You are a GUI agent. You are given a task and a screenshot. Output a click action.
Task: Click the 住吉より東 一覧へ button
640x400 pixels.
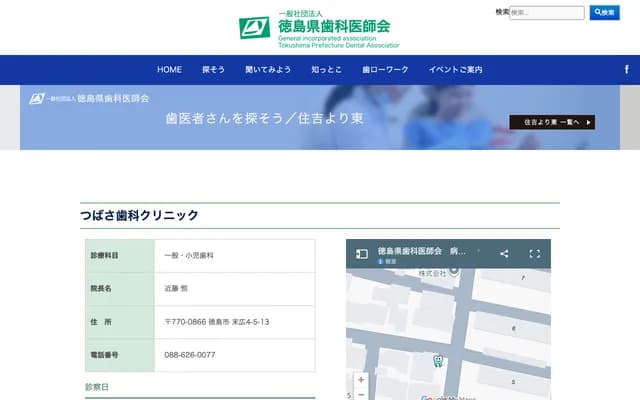(x=552, y=122)
